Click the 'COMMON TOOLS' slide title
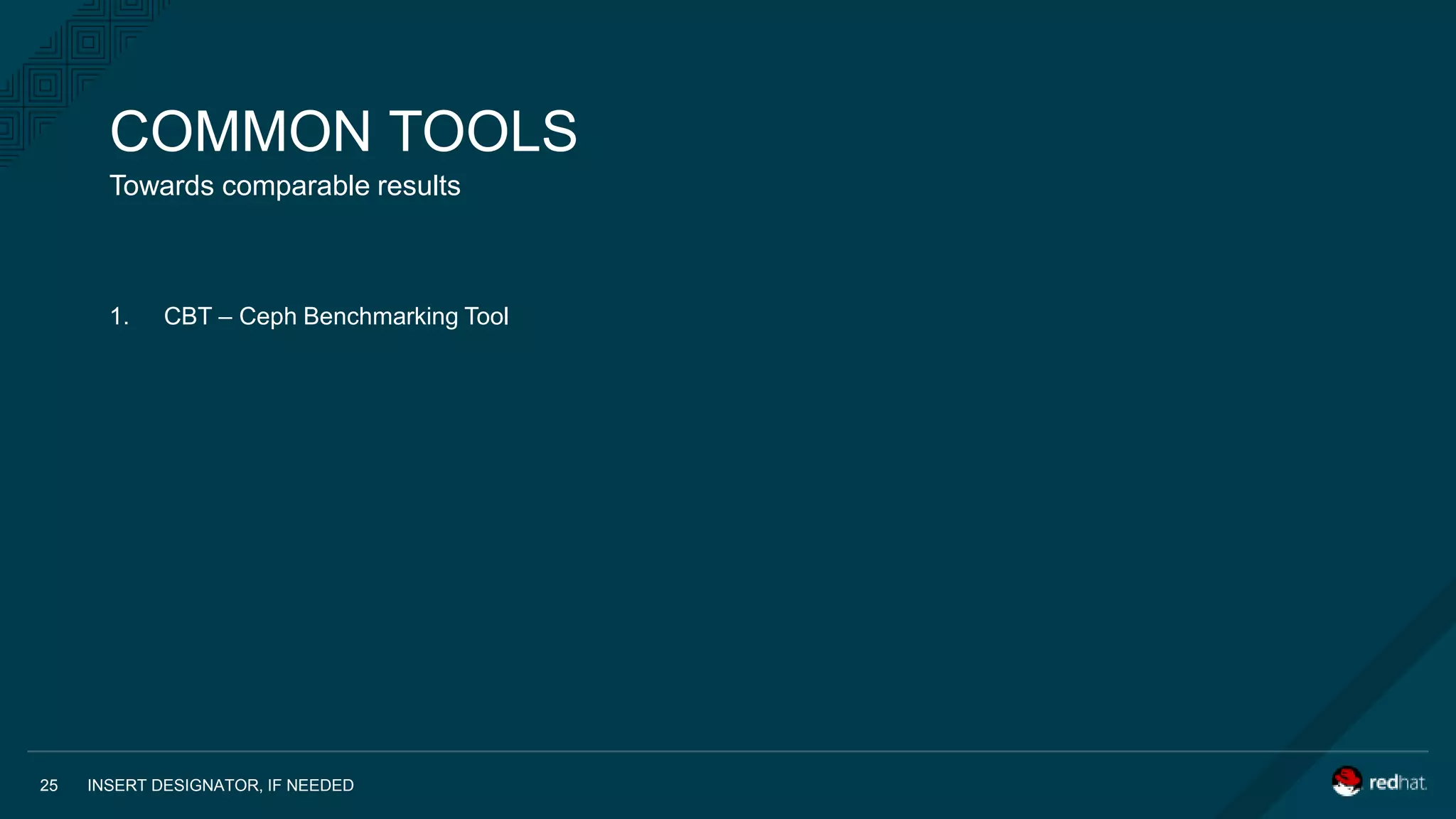 coord(343,132)
